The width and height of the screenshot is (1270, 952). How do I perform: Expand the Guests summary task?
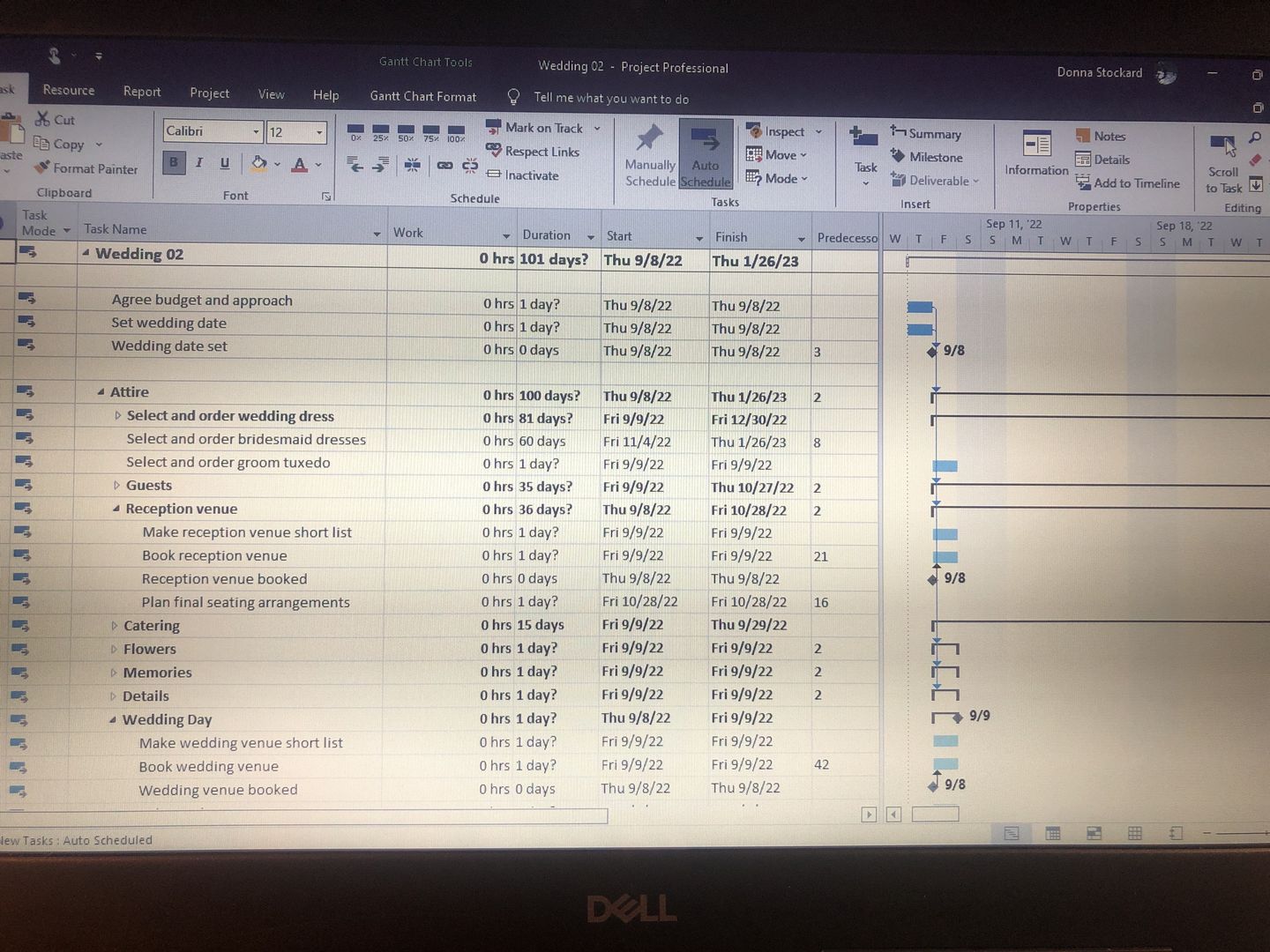116,485
